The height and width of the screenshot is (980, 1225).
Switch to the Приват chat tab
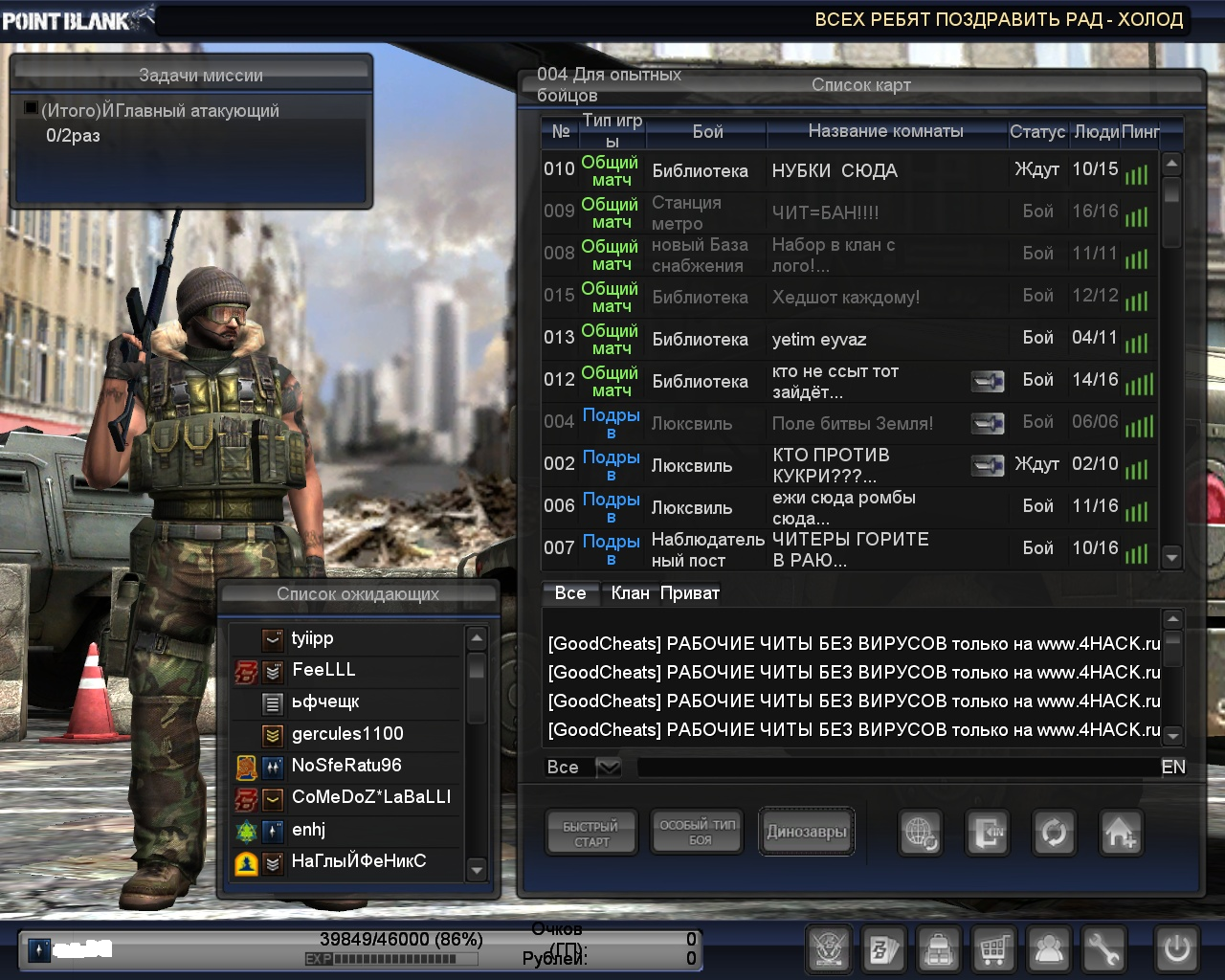[689, 593]
